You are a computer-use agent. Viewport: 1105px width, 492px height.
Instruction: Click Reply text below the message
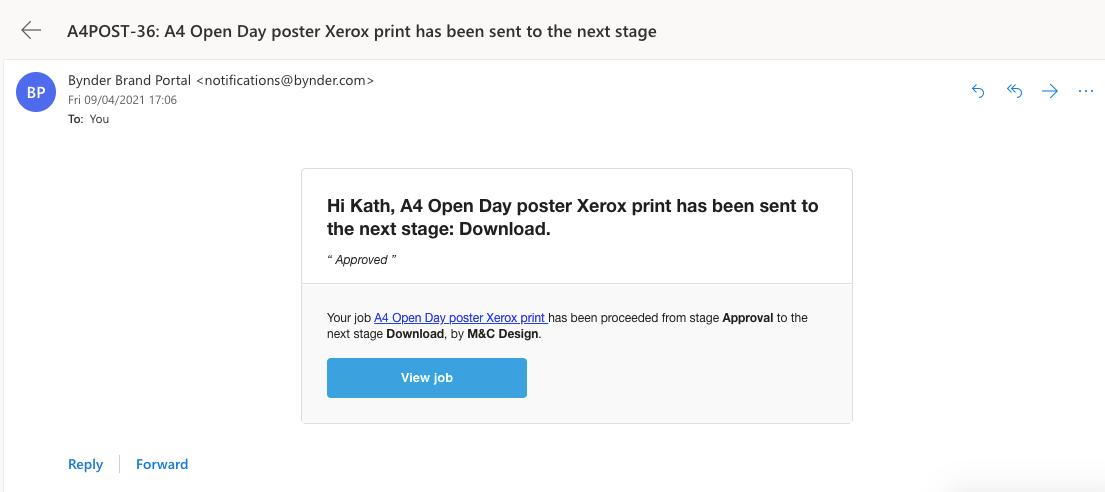coord(85,464)
